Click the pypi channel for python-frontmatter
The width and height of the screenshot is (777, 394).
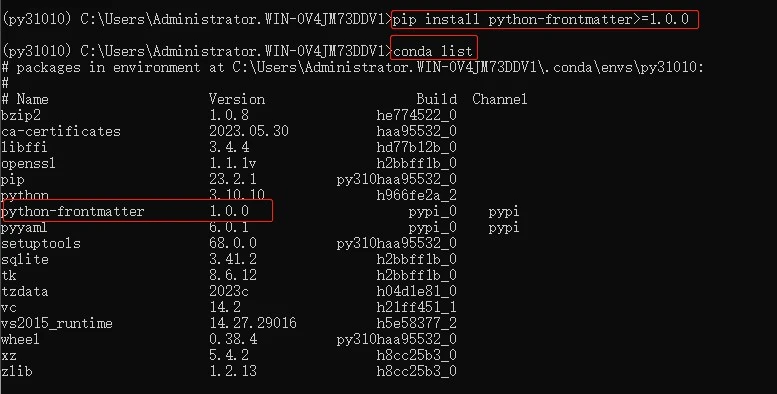504,212
